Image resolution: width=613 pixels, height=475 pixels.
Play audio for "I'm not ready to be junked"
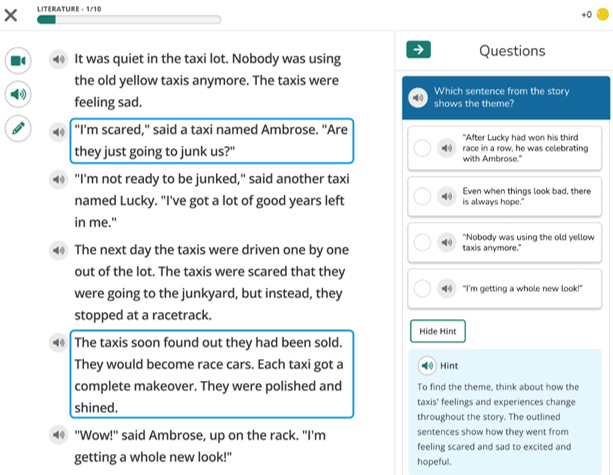pos(59,179)
